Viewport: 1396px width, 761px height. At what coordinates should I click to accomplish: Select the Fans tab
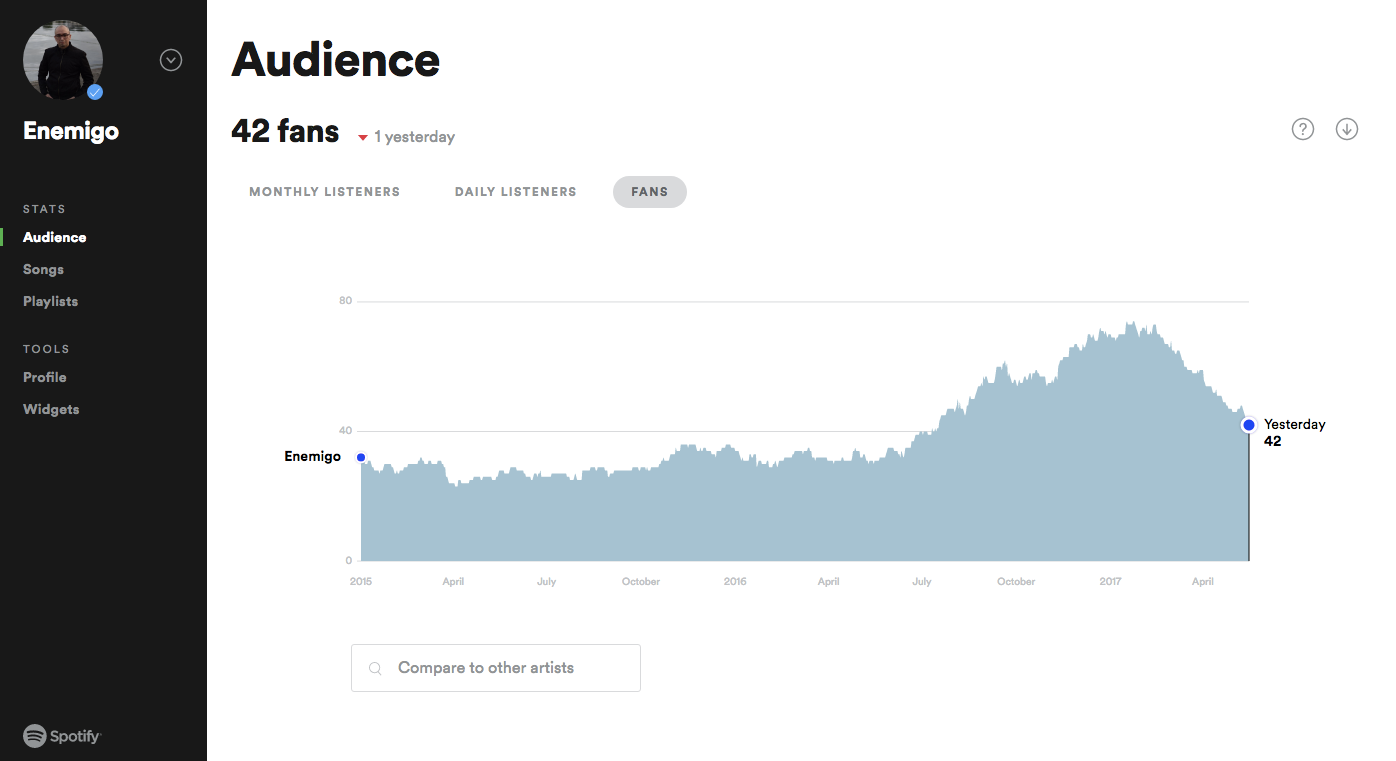click(650, 192)
